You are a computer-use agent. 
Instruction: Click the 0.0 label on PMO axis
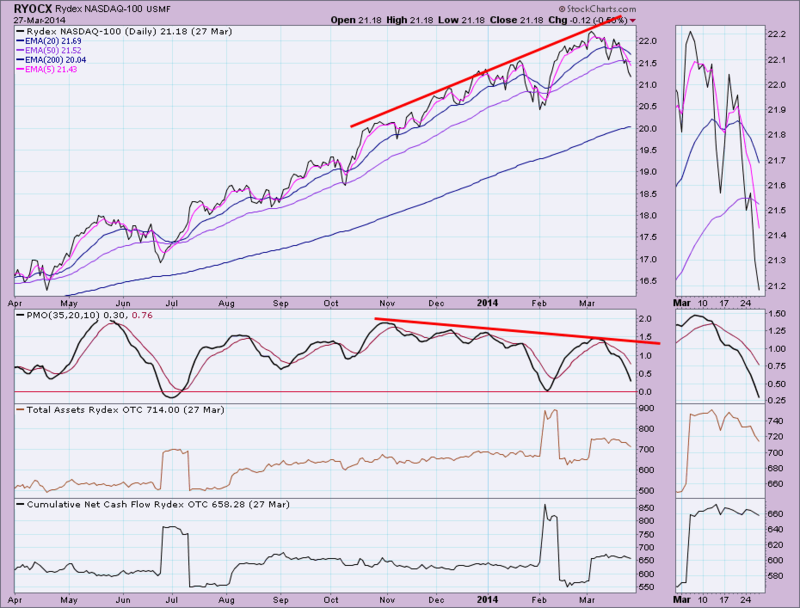645,392
